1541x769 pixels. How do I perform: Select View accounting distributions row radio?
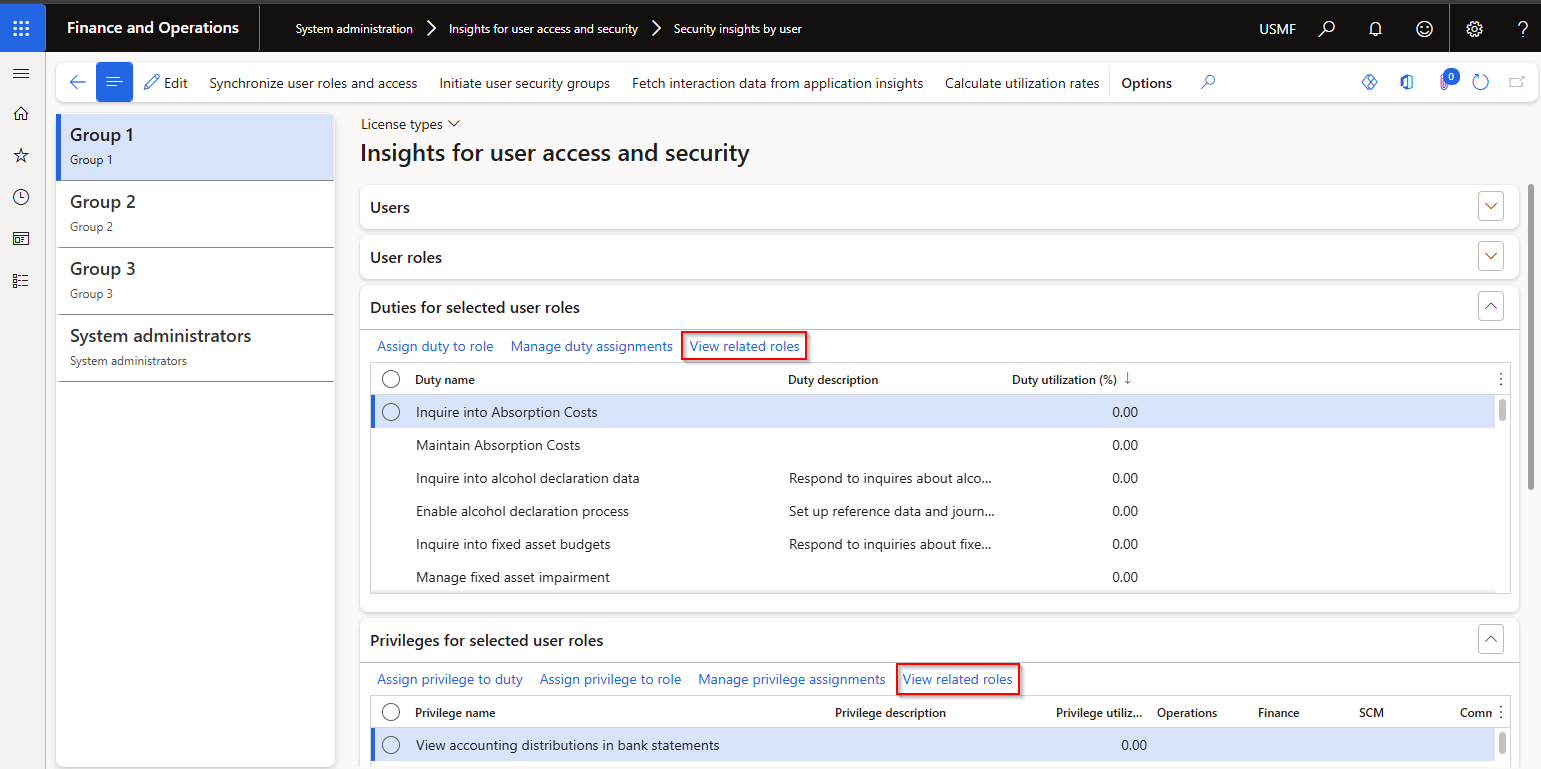[391, 745]
